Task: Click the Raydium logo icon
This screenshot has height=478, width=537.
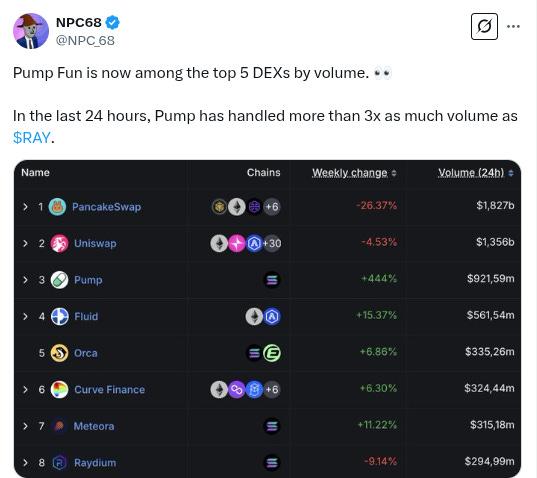Action: (x=59, y=463)
